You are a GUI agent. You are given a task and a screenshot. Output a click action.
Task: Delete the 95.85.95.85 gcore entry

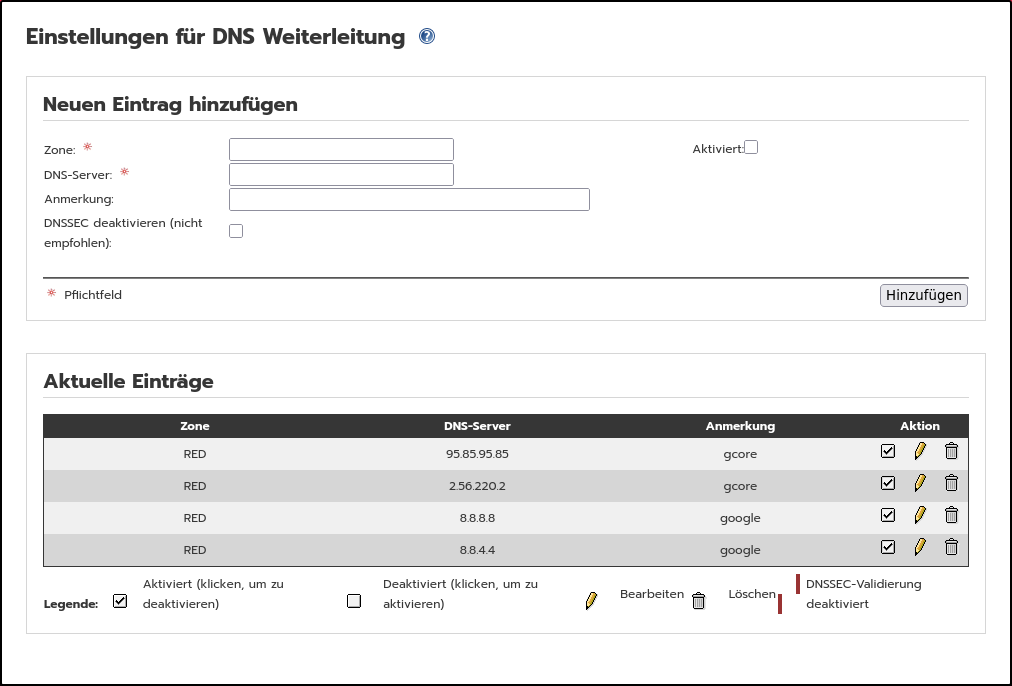(951, 451)
